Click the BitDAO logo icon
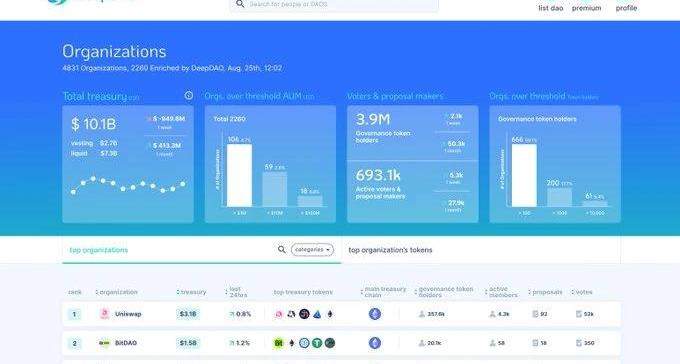680x364 pixels. (104, 343)
